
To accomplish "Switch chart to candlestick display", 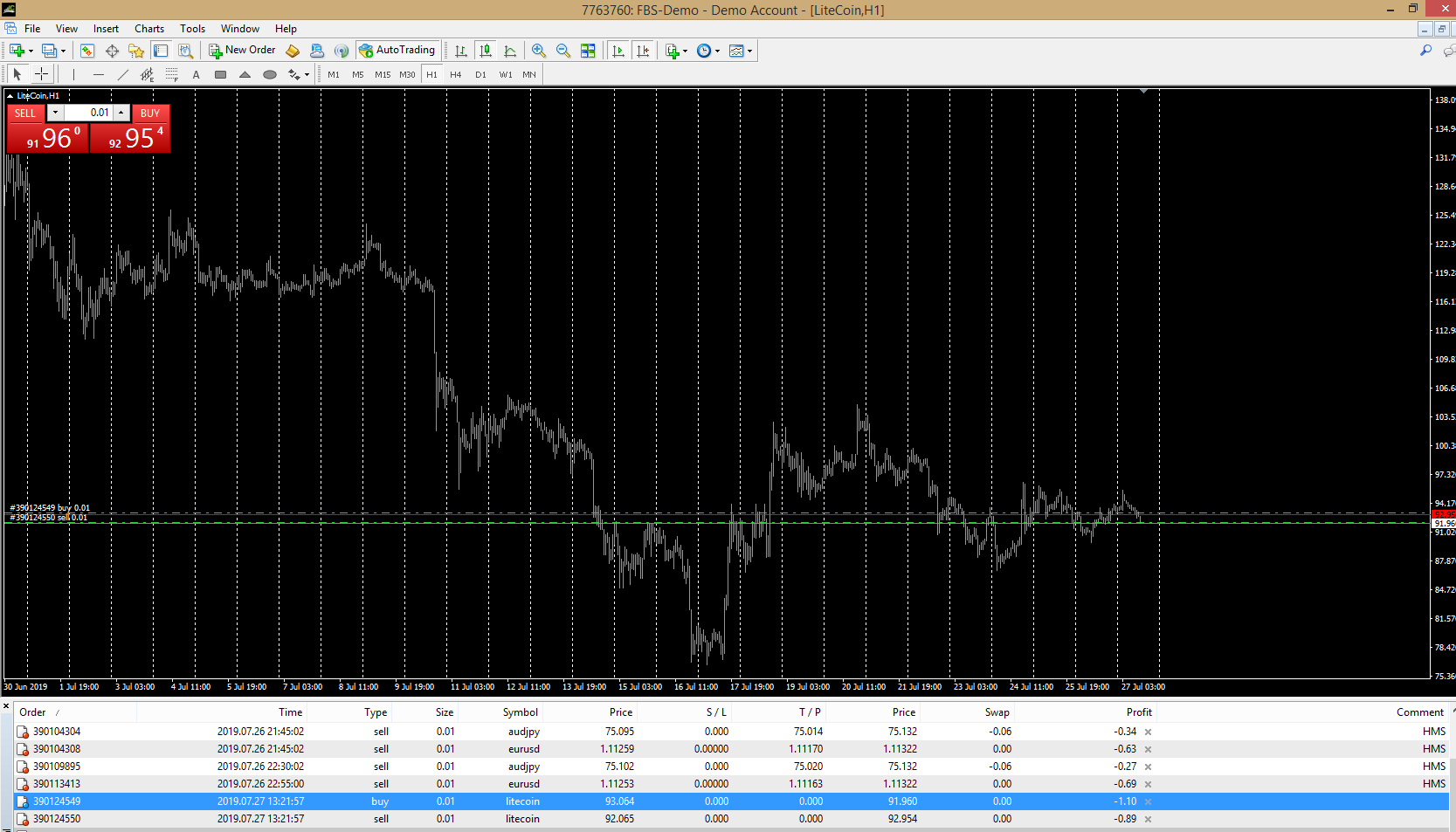I will click(x=486, y=51).
